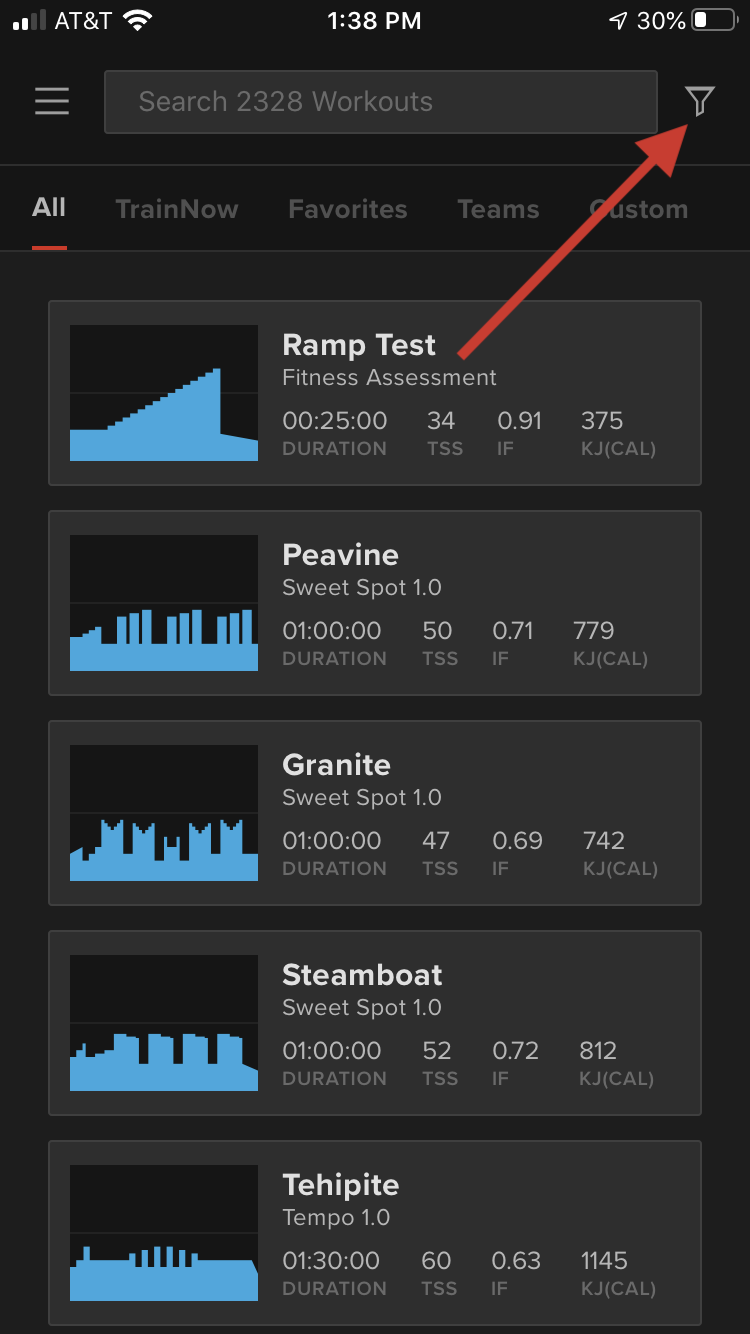Open the workout filter funnel icon
The image size is (750, 1334).
[x=700, y=101]
